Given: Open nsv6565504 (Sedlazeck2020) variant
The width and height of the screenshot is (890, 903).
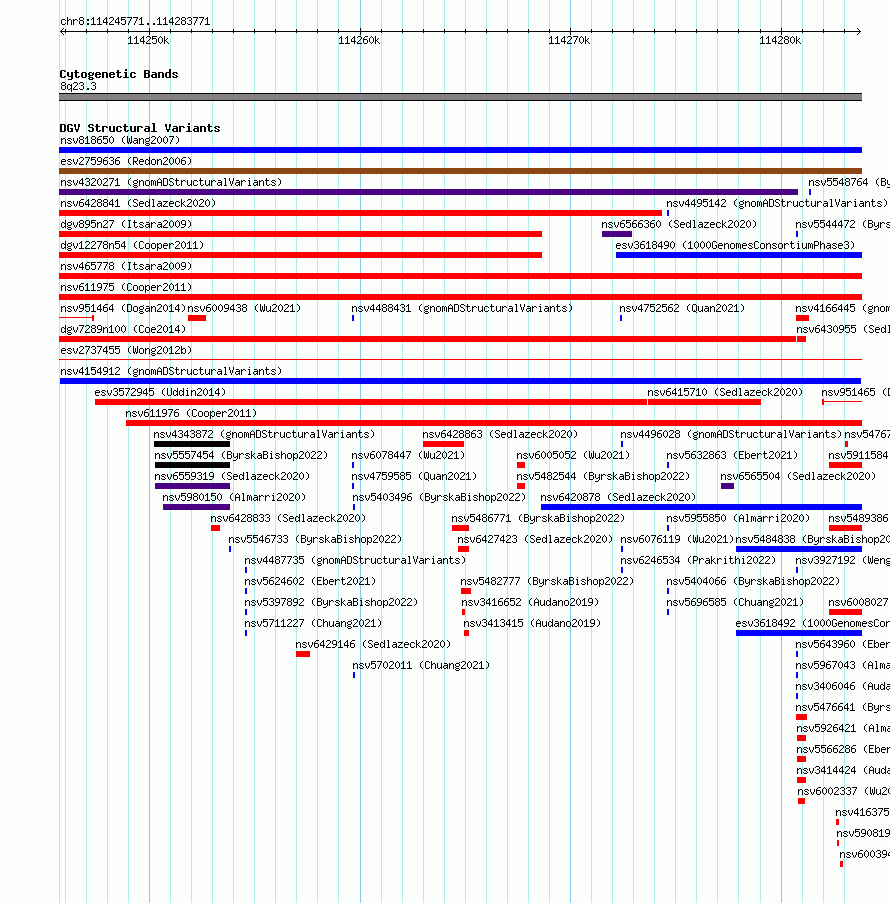Looking at the screenshot, I should click(798, 477).
